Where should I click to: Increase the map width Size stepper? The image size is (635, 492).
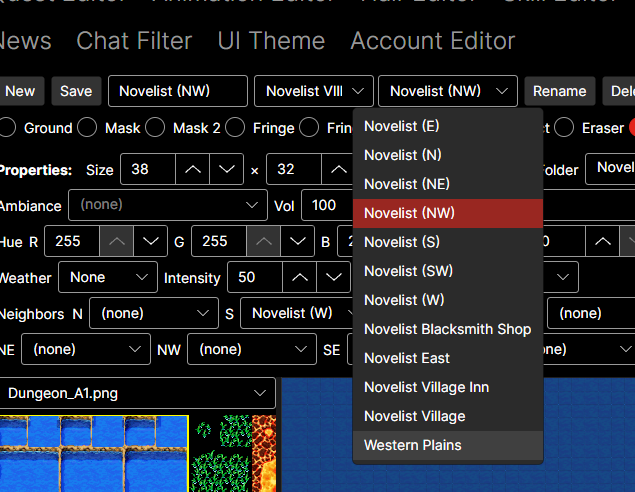coord(193,169)
